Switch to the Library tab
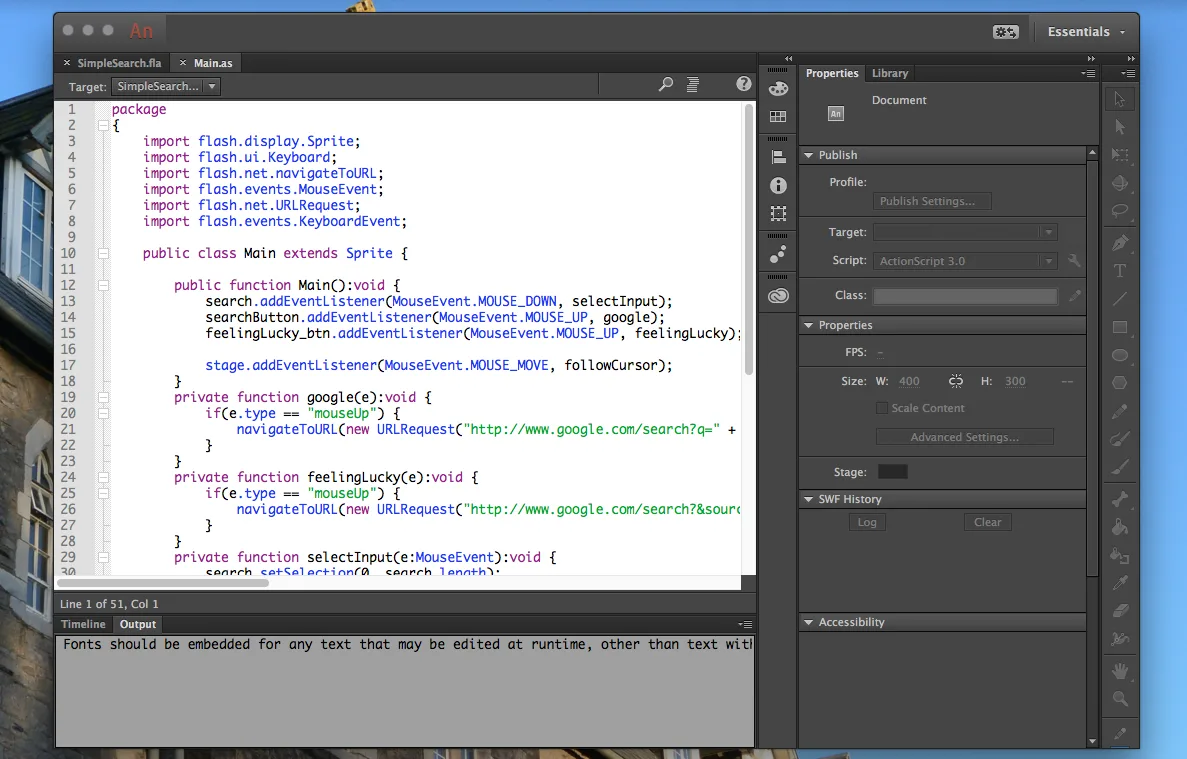Image resolution: width=1187 pixels, height=759 pixels. pyautogui.click(x=889, y=73)
